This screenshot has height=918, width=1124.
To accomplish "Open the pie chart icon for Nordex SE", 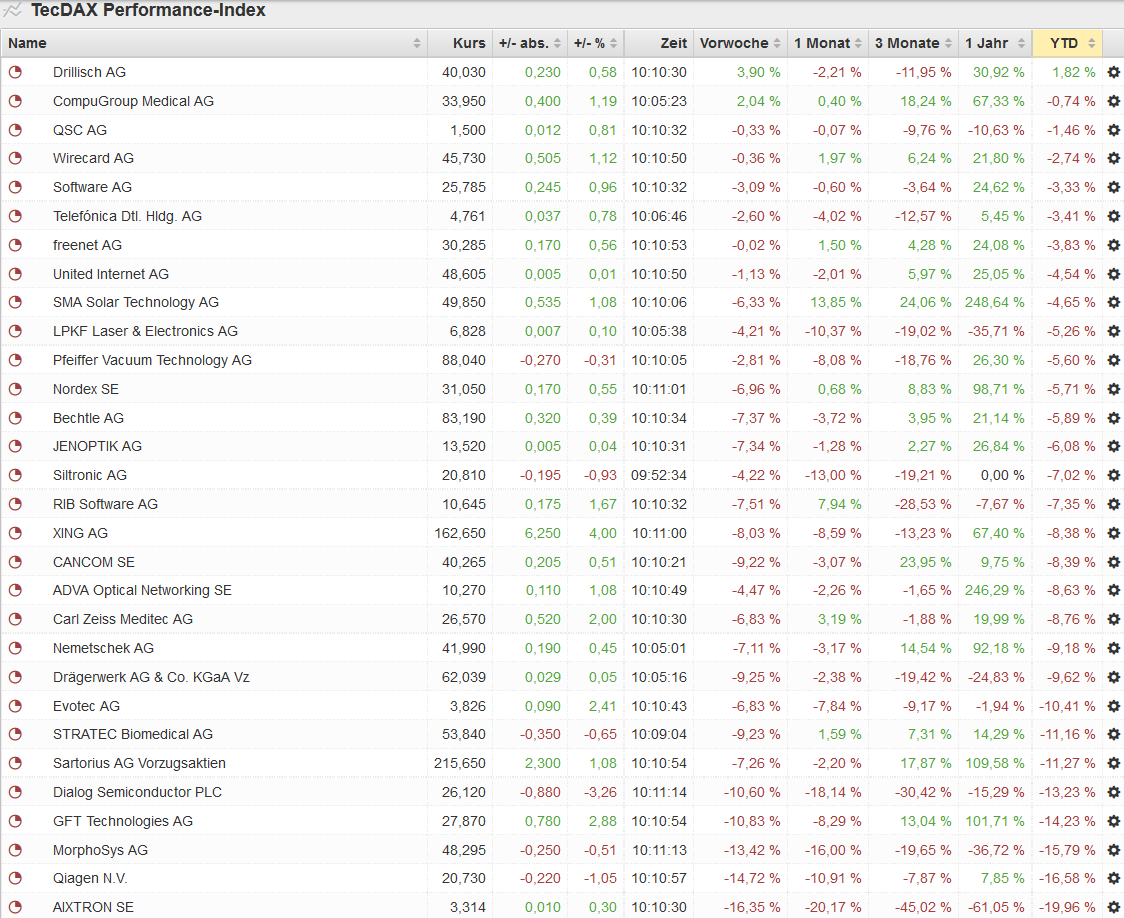I will [x=15, y=389].
